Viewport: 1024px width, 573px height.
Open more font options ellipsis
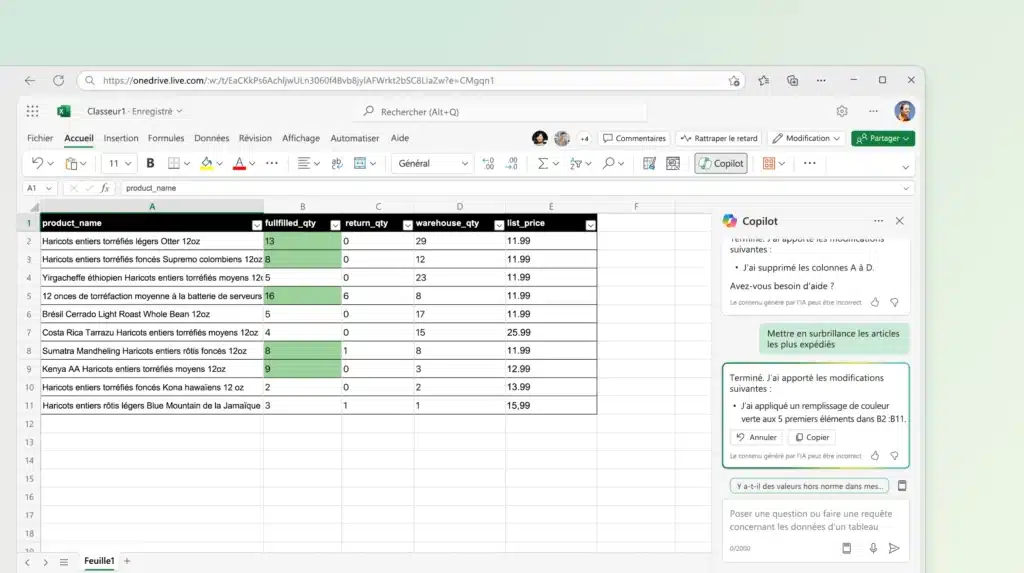(x=272, y=163)
